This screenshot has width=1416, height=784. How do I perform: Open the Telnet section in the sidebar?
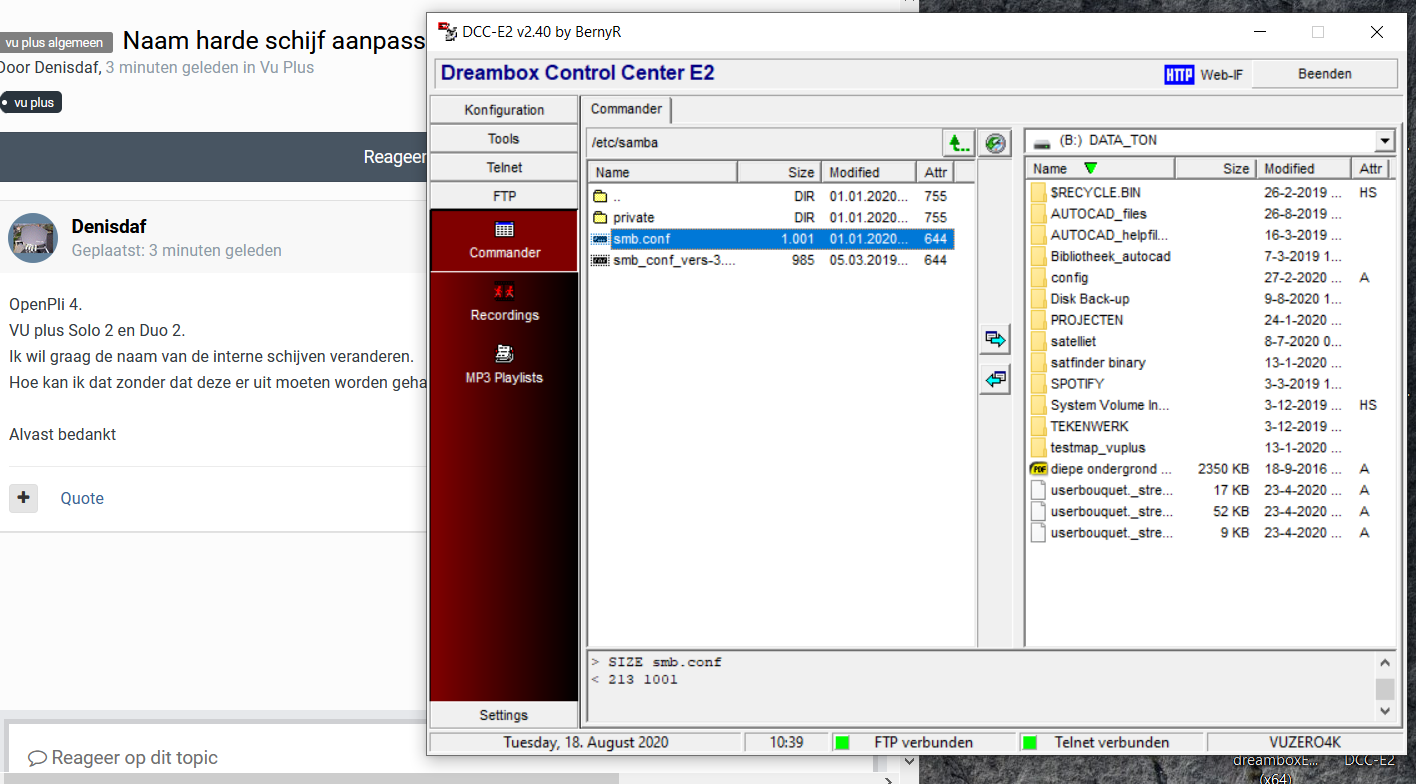click(504, 166)
